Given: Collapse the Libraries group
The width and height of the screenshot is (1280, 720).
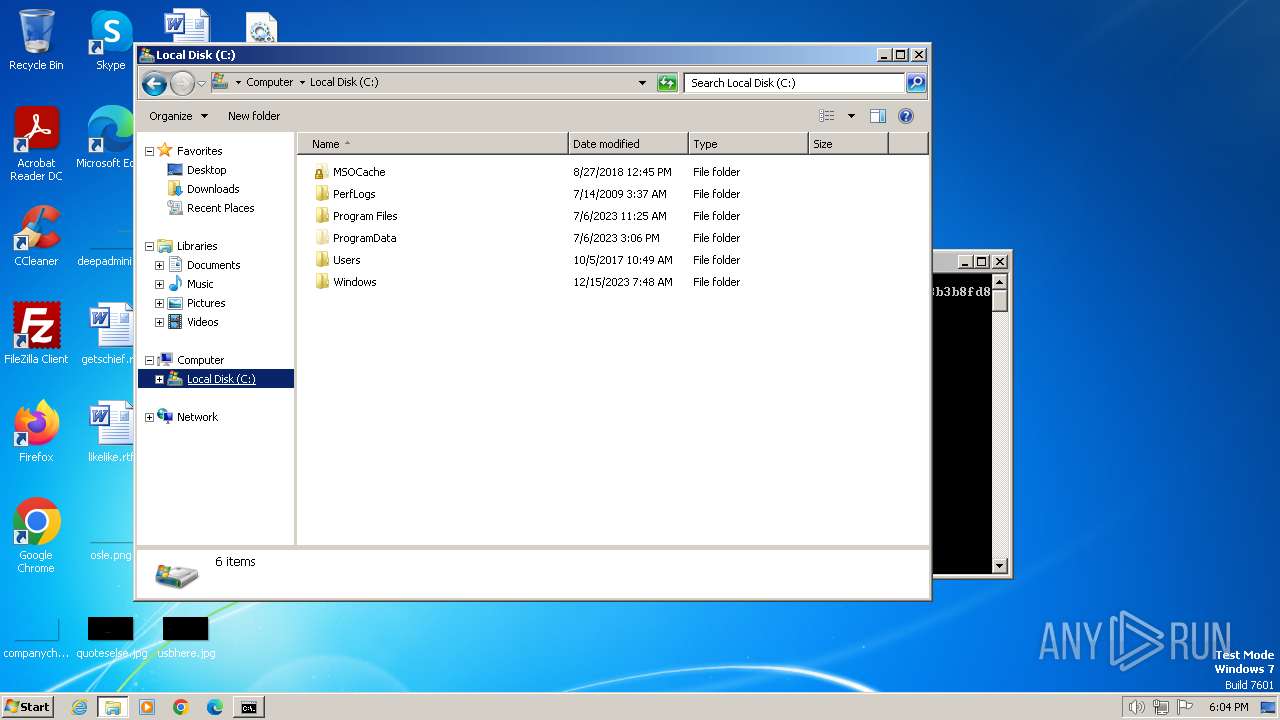Looking at the screenshot, I should tap(150, 247).
